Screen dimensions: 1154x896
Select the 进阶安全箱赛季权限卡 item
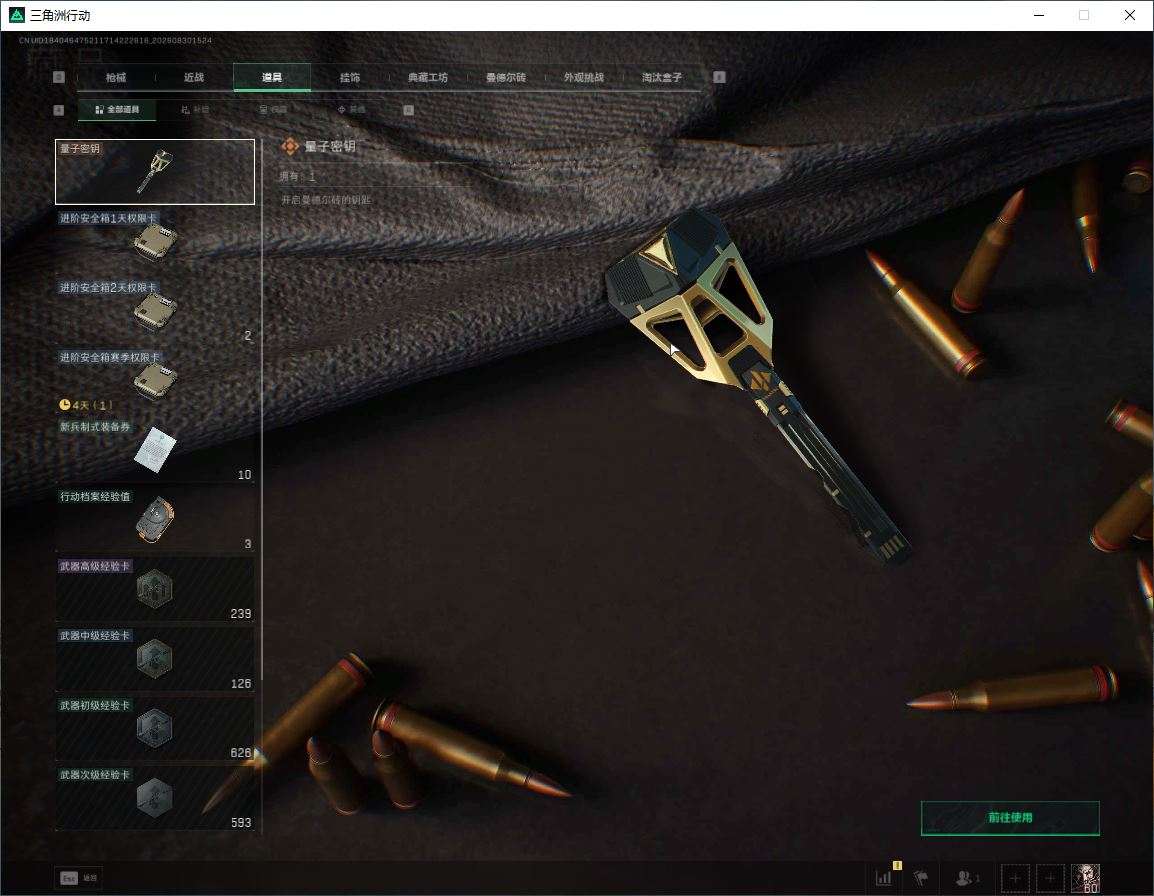(155, 381)
